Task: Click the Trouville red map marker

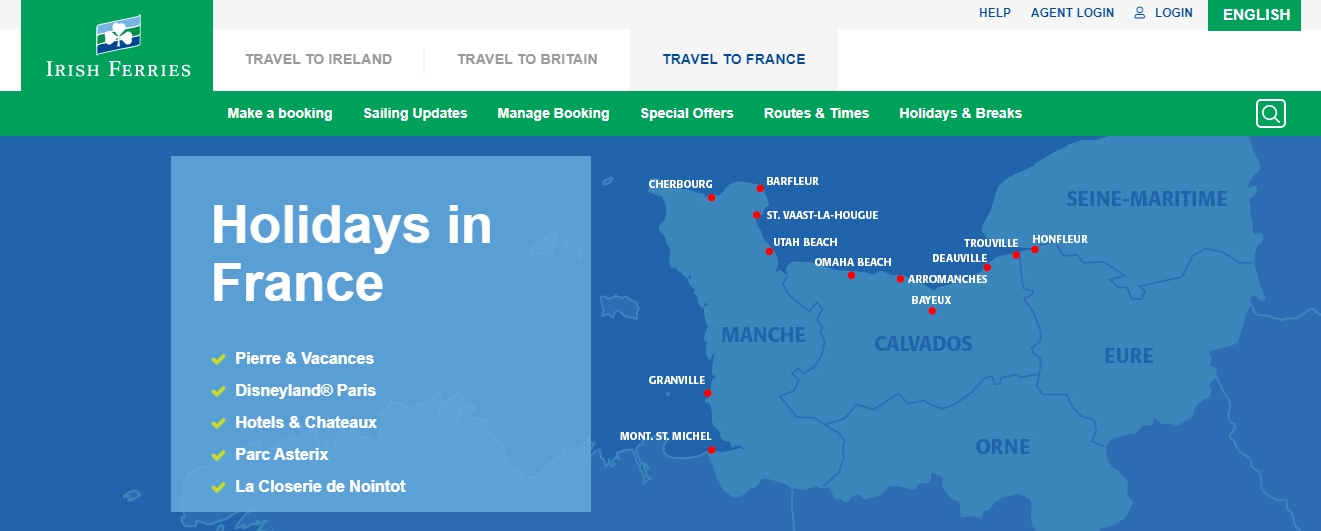Action: click(x=1016, y=255)
